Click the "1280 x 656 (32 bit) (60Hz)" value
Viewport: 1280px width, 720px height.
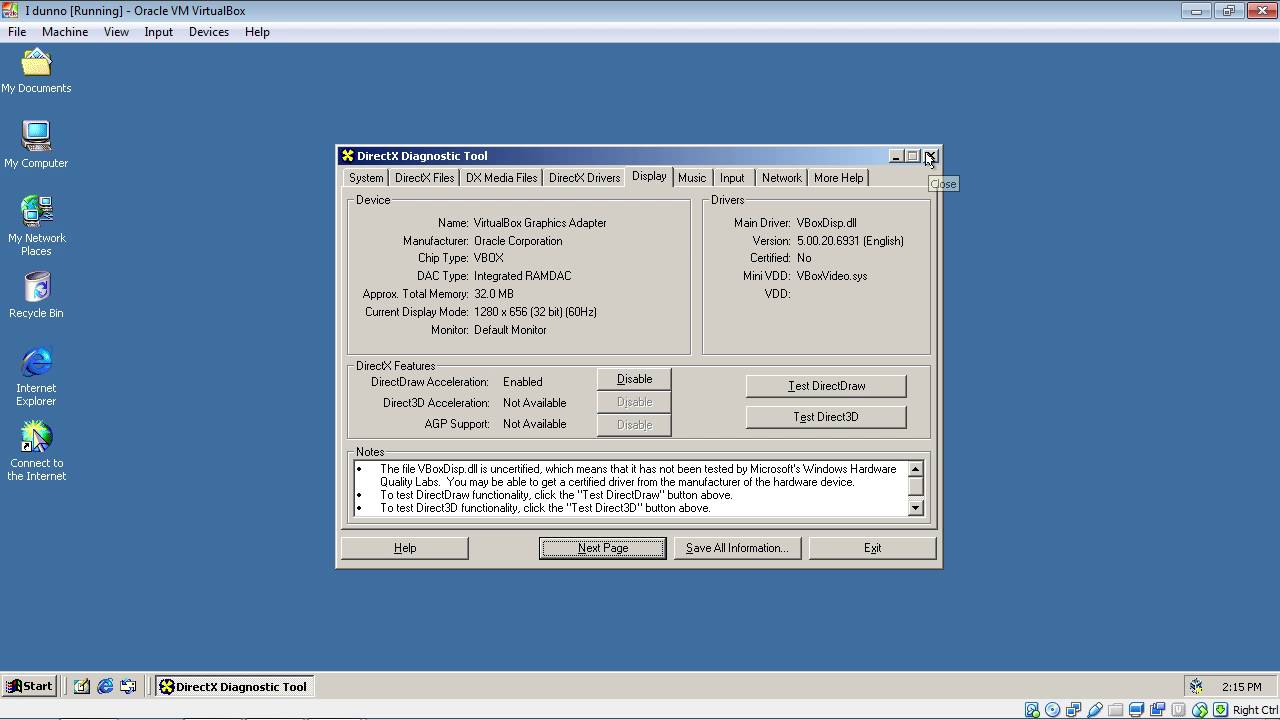[x=535, y=312]
